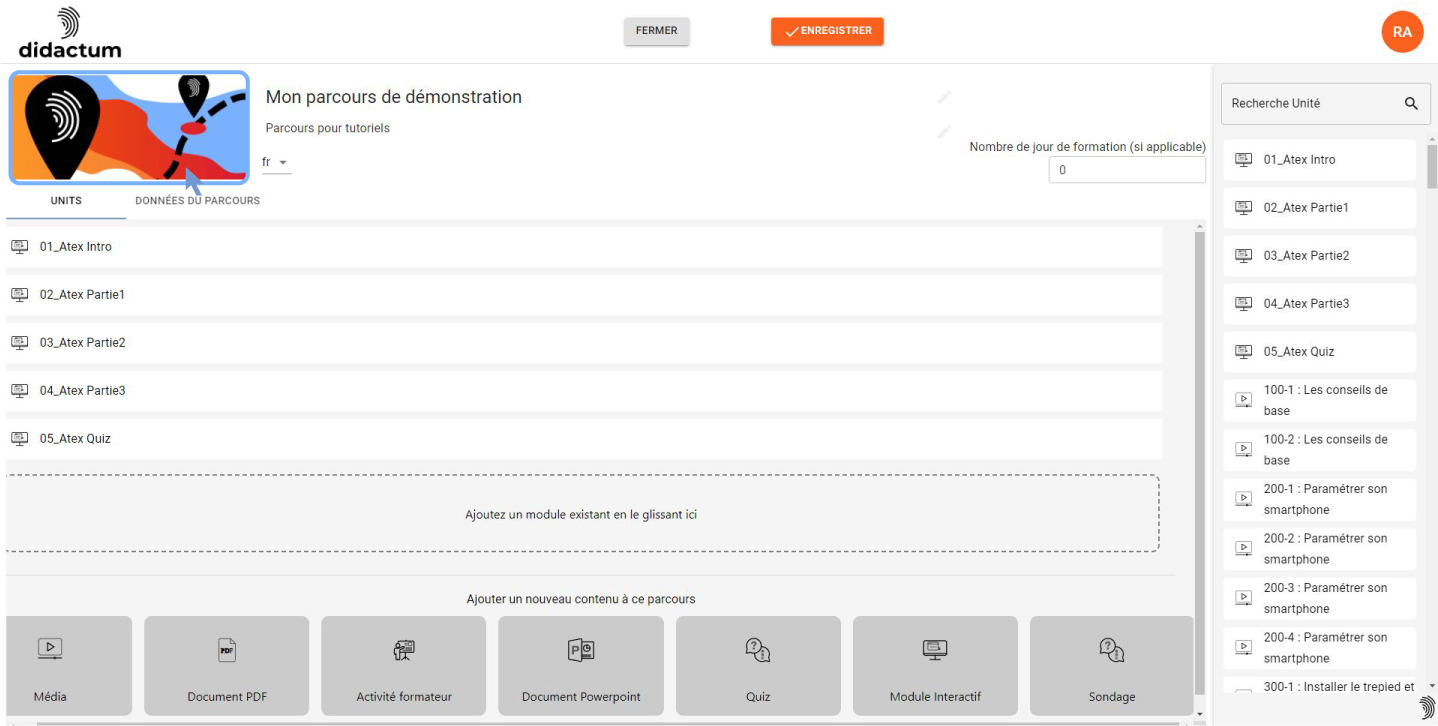Image resolution: width=1438 pixels, height=726 pixels.
Task: Click sidebar icon of 03_Atex Partie2 unit
Action: [1244, 256]
